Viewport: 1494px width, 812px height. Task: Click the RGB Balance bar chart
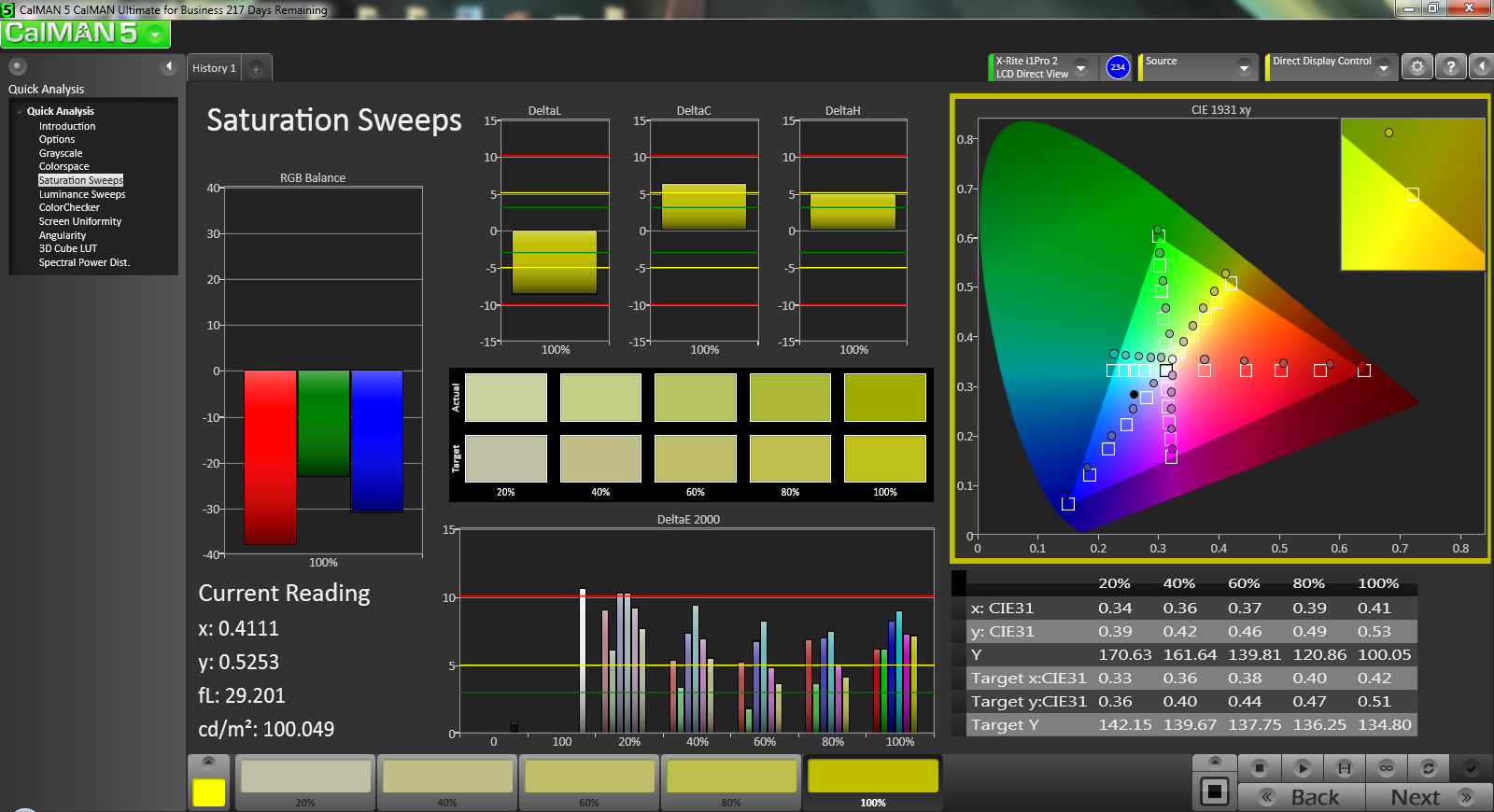(323, 371)
